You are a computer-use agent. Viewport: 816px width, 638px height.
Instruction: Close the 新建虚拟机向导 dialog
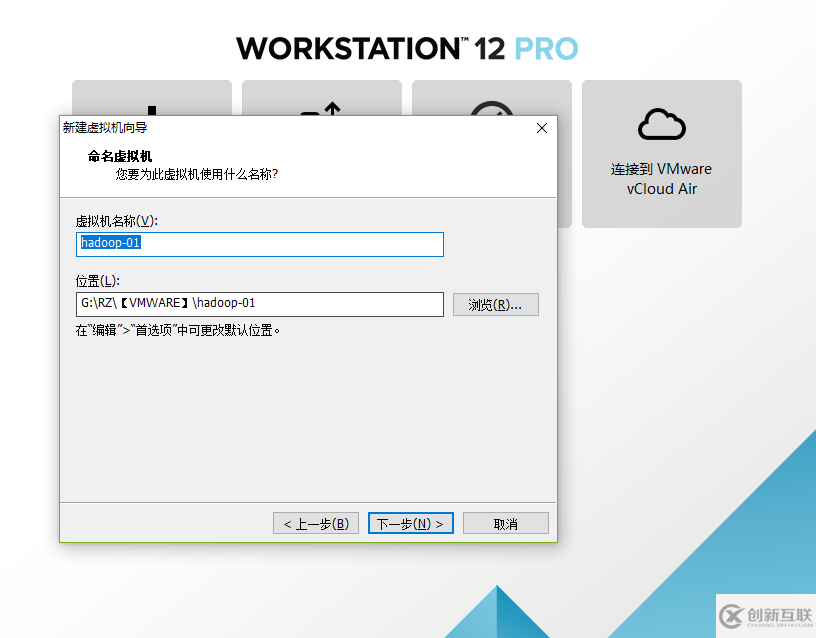click(542, 128)
